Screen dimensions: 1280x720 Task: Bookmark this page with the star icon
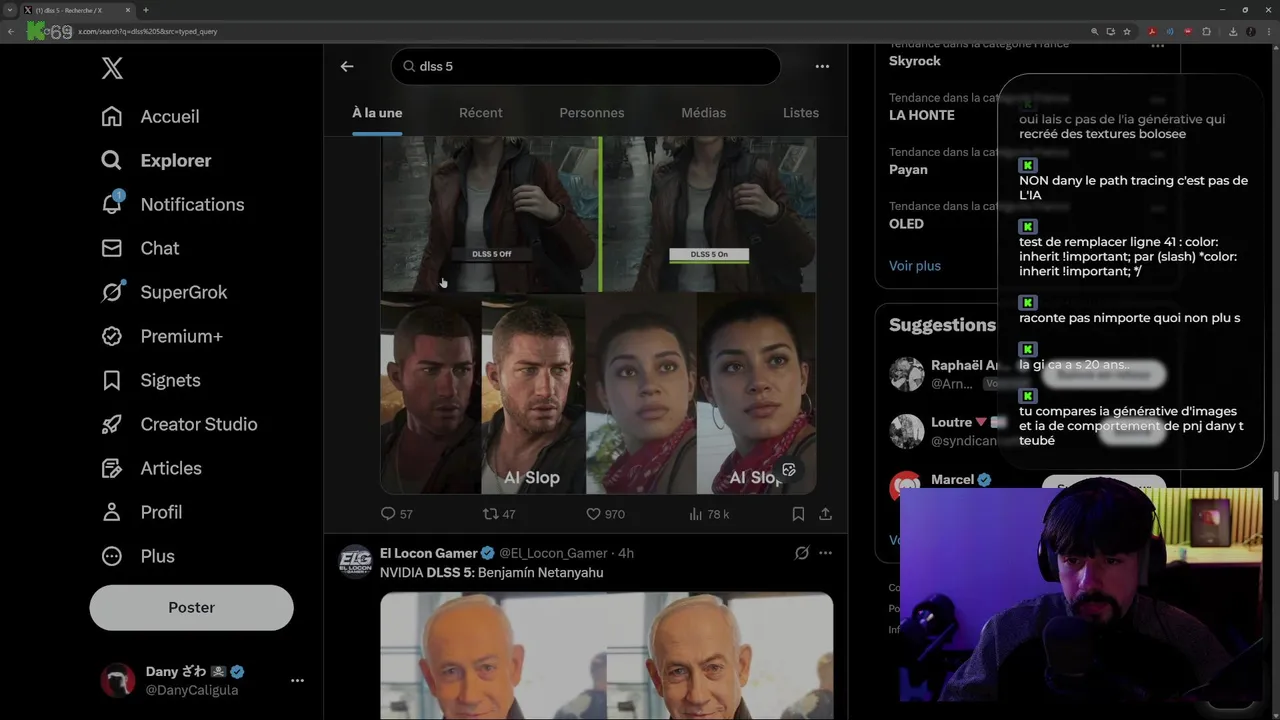(x=1127, y=31)
